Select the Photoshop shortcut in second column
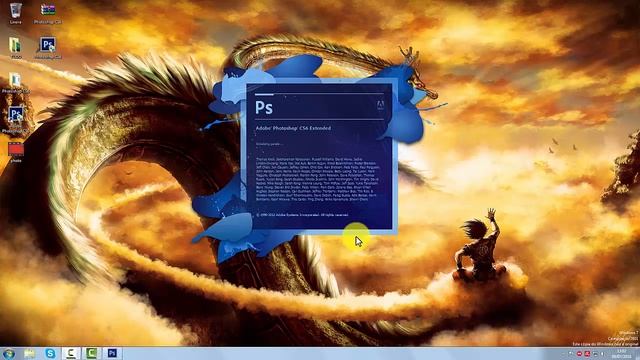The height and width of the screenshot is (360, 640). click(x=48, y=45)
